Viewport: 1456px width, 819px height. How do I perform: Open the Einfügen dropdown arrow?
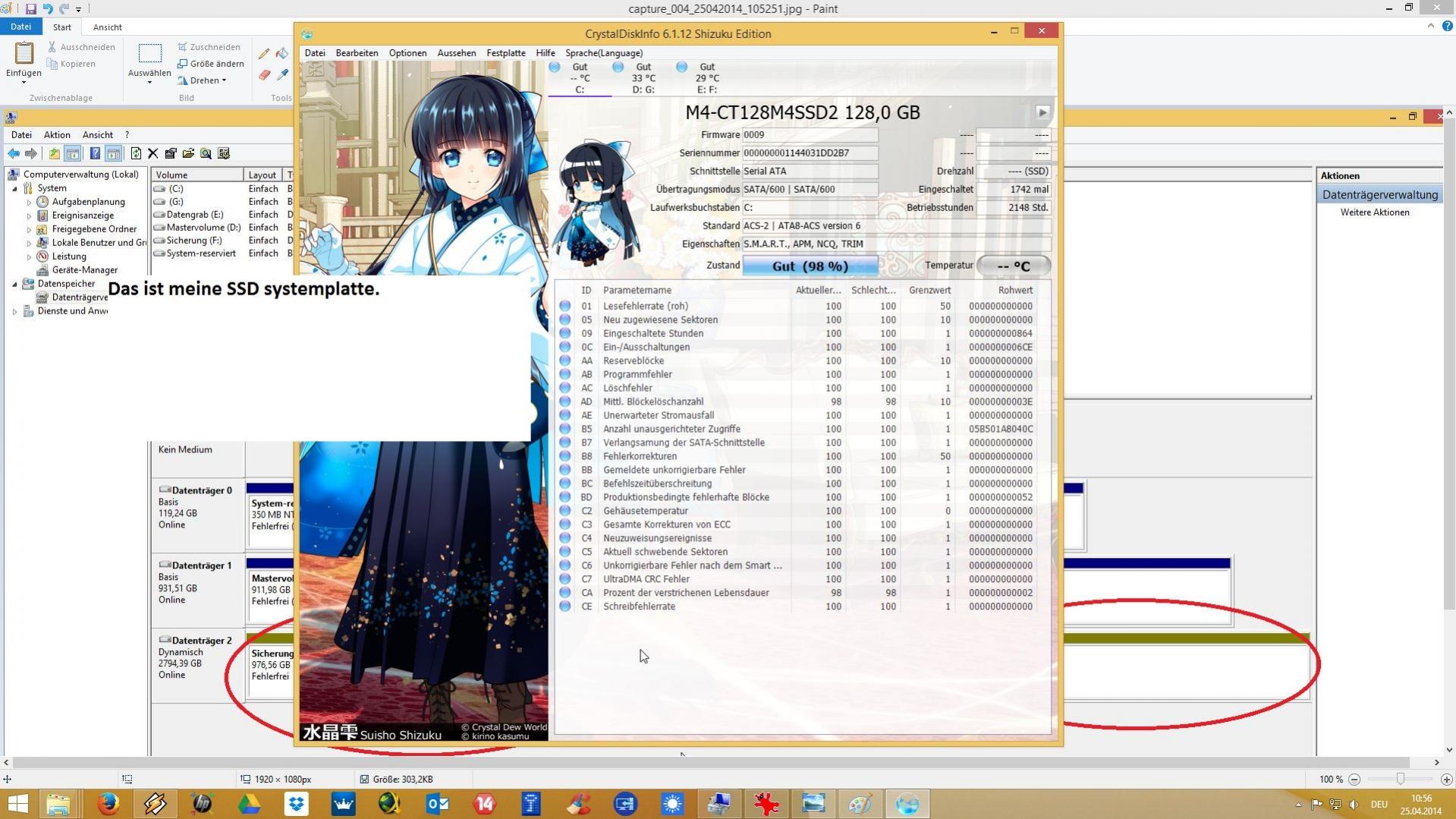coord(24,82)
